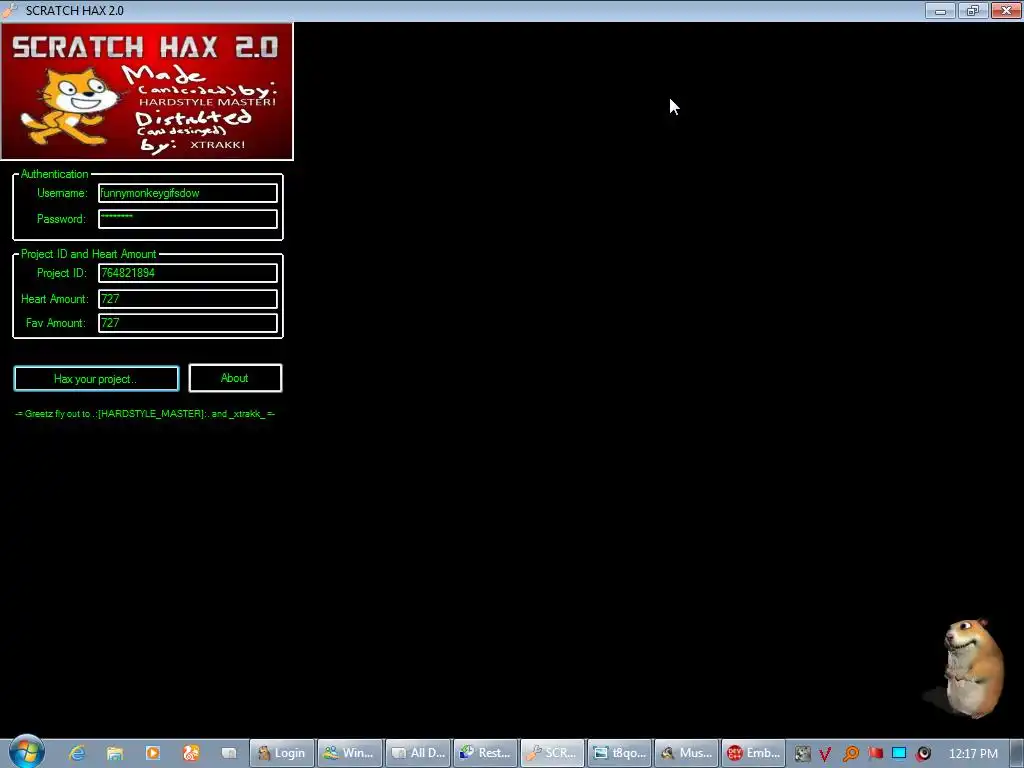Select the SCR... taskbar button
The image size is (1024, 768).
pos(552,753)
